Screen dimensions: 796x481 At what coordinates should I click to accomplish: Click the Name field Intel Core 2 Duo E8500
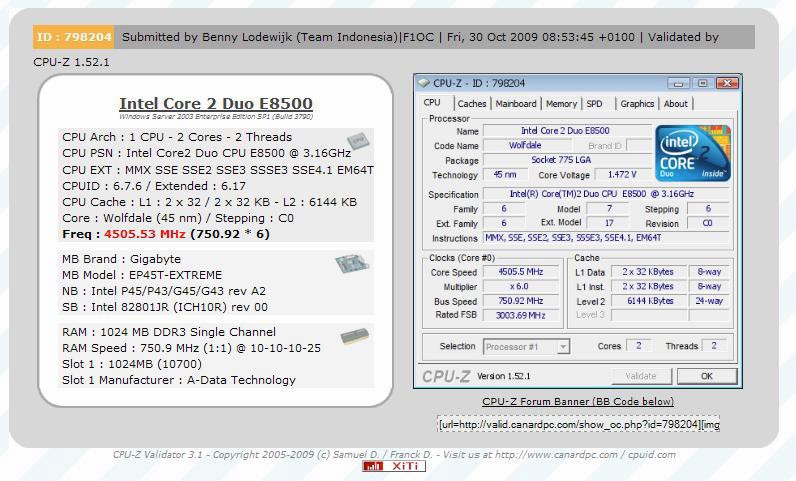[x=567, y=131]
